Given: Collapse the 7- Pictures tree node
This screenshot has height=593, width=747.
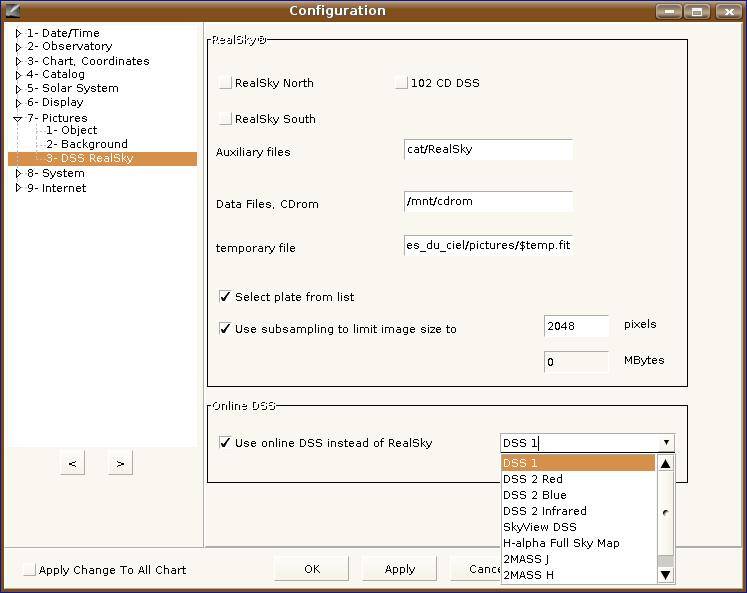Looking at the screenshot, I should 18,119.
